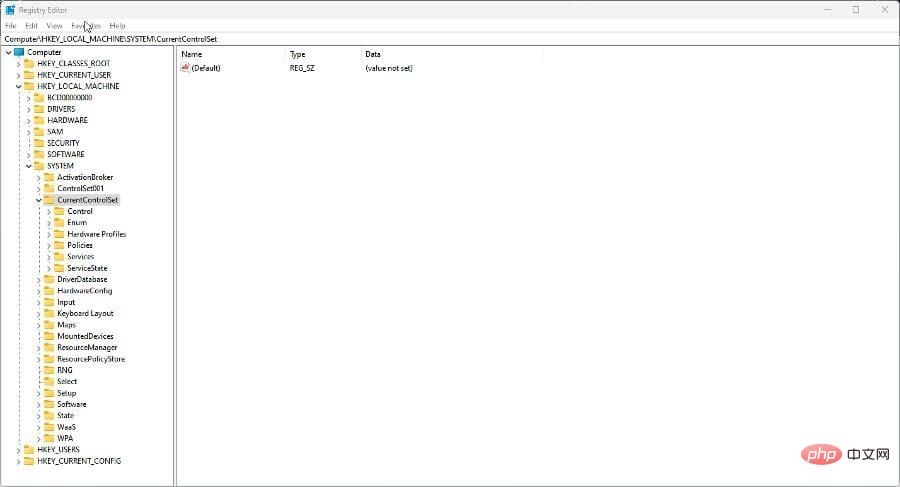
Task: Expand the HKEY_CURRENT_CONFIG chevron
Action: click(18, 461)
